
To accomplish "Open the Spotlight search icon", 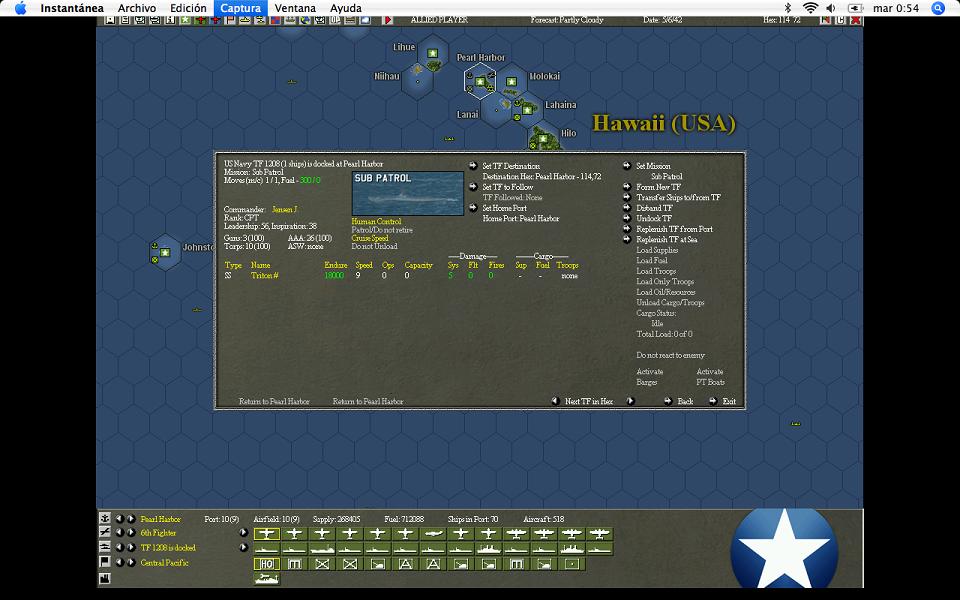I will click(937, 8).
